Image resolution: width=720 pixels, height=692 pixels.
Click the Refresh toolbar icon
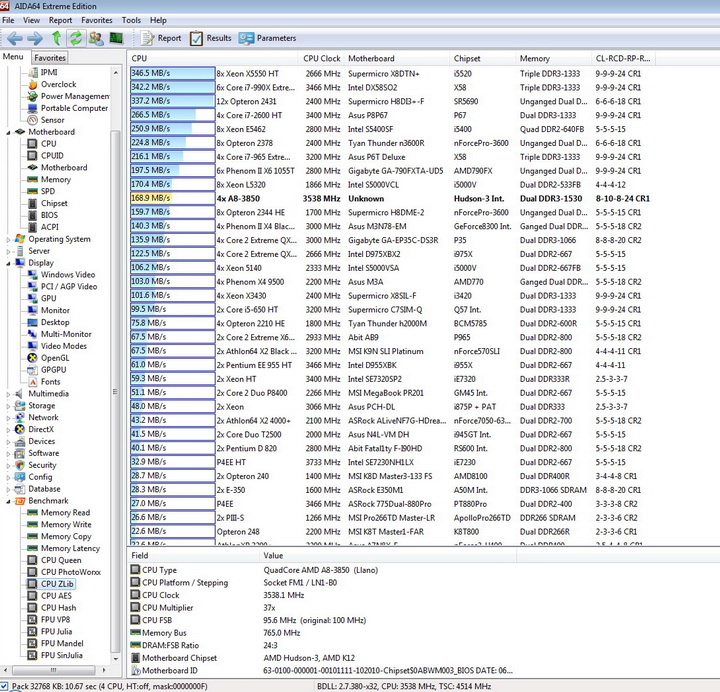click(x=76, y=38)
